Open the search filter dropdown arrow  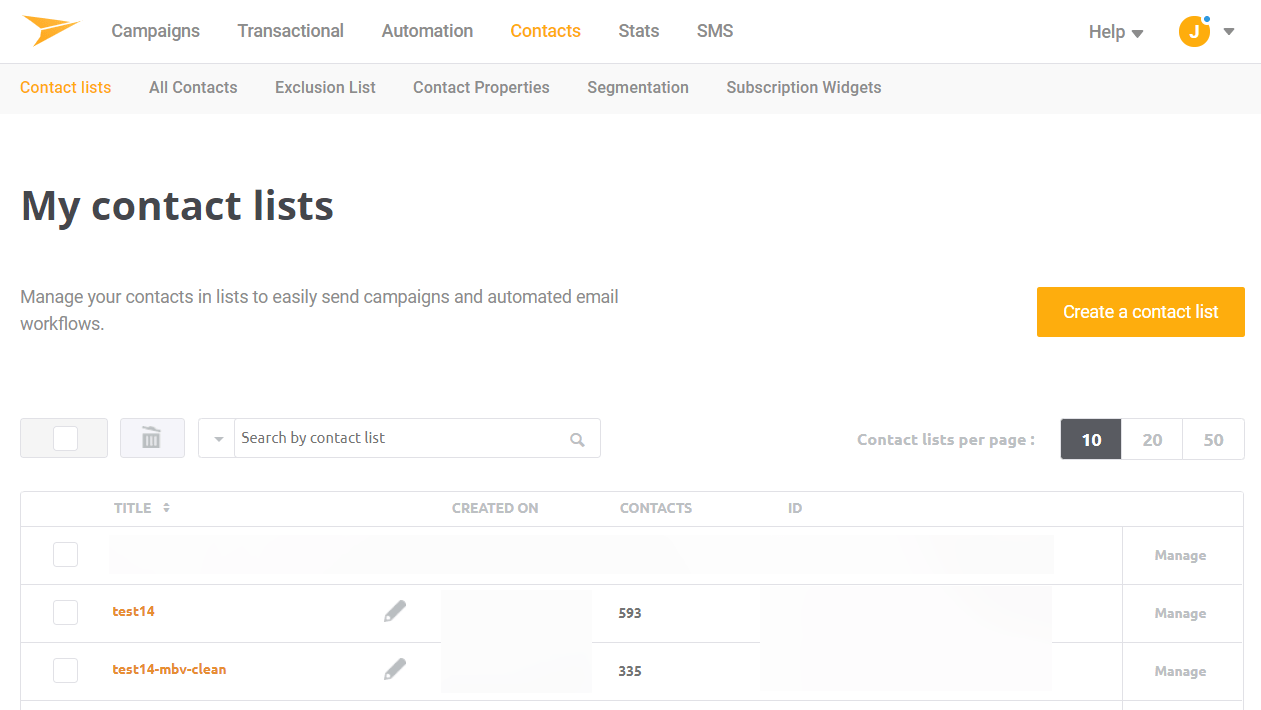218,439
